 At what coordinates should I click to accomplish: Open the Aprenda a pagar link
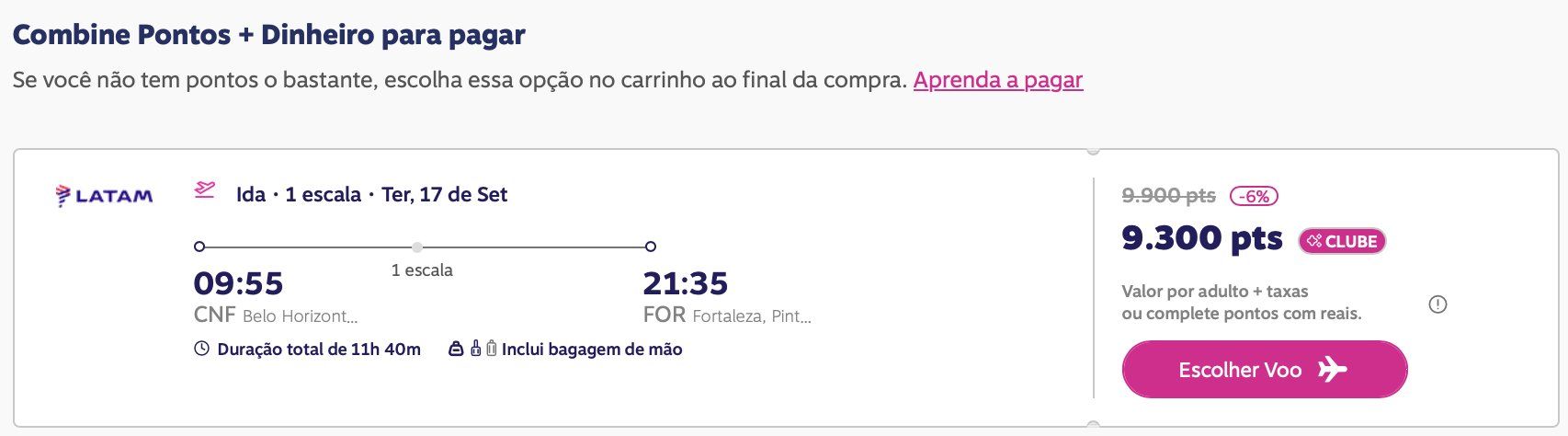click(x=998, y=80)
